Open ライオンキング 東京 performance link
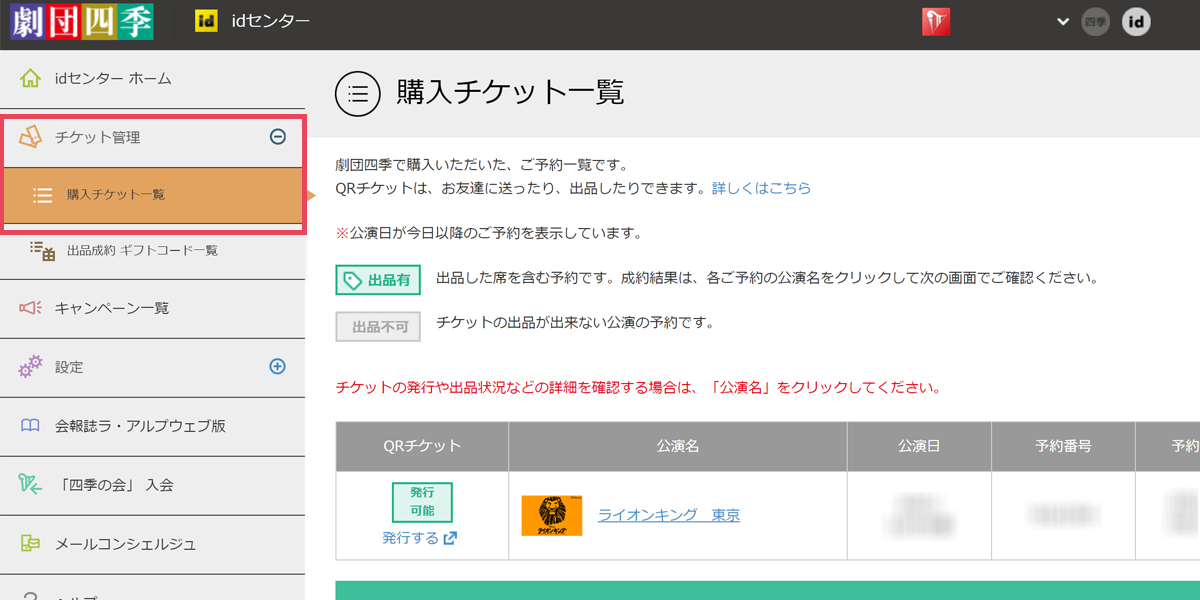This screenshot has height=600, width=1200. tap(669, 516)
